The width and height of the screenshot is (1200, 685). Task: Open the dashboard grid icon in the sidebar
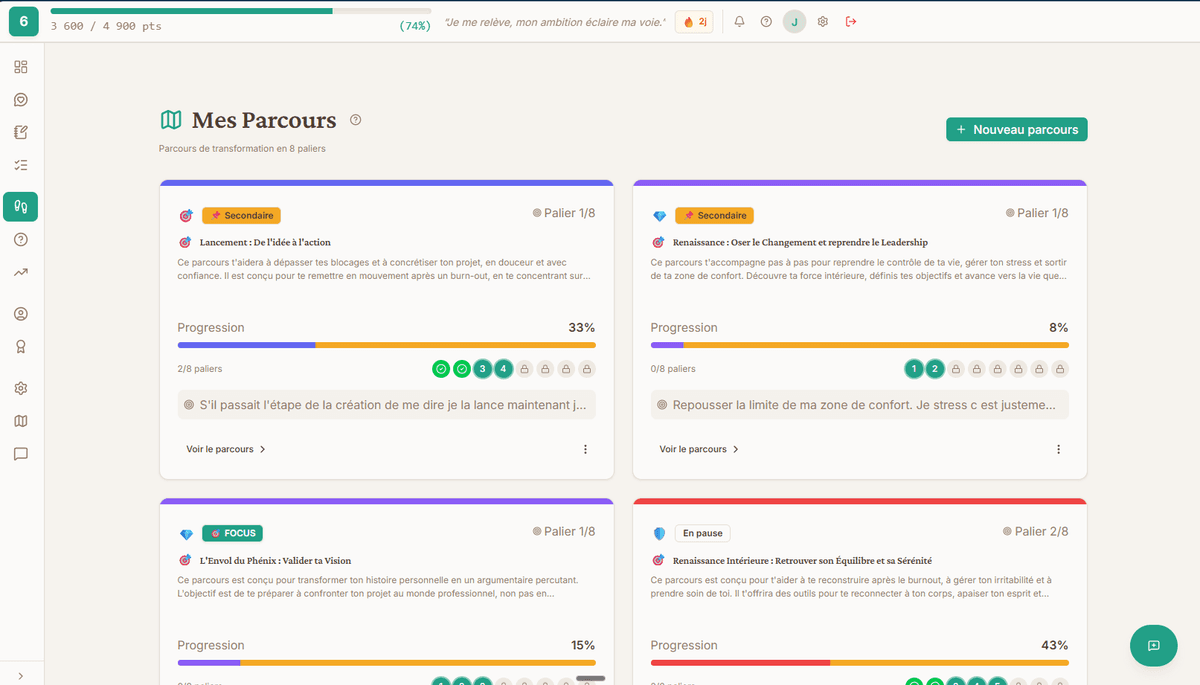coord(22,67)
